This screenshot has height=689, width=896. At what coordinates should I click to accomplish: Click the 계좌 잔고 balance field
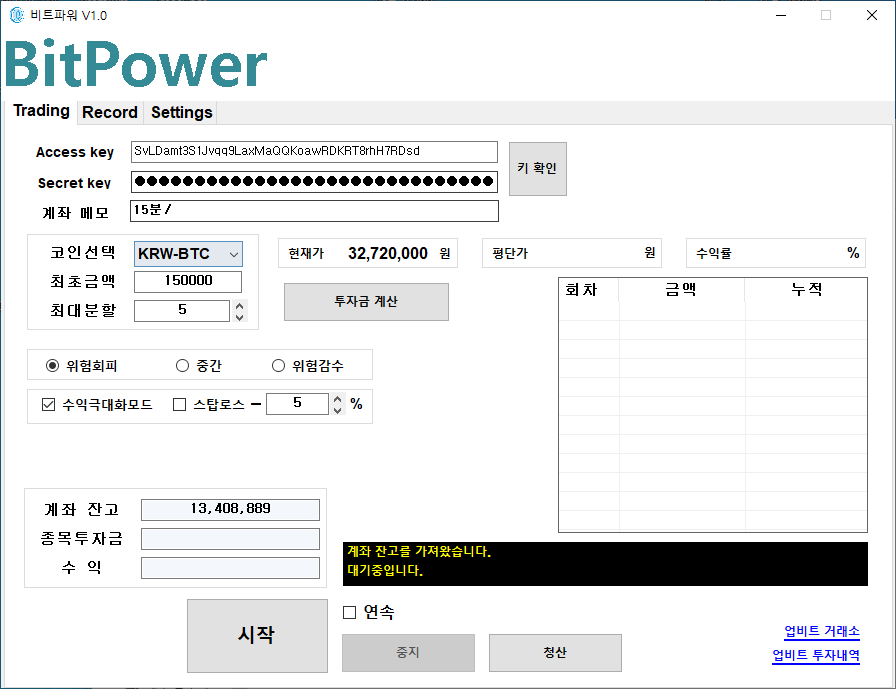pyautogui.click(x=230, y=510)
